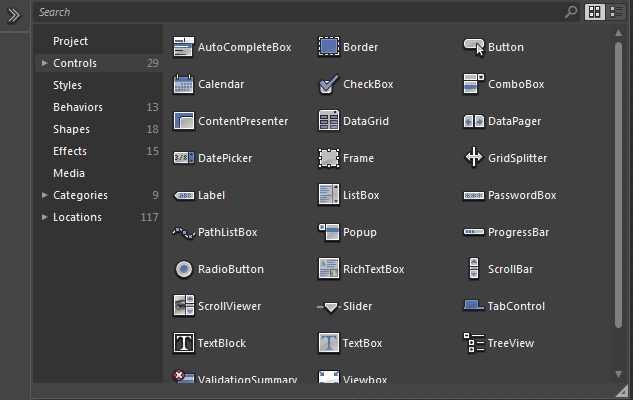Select the TabControl asset icon
Screen dimensions: 633x400
coord(474,306)
